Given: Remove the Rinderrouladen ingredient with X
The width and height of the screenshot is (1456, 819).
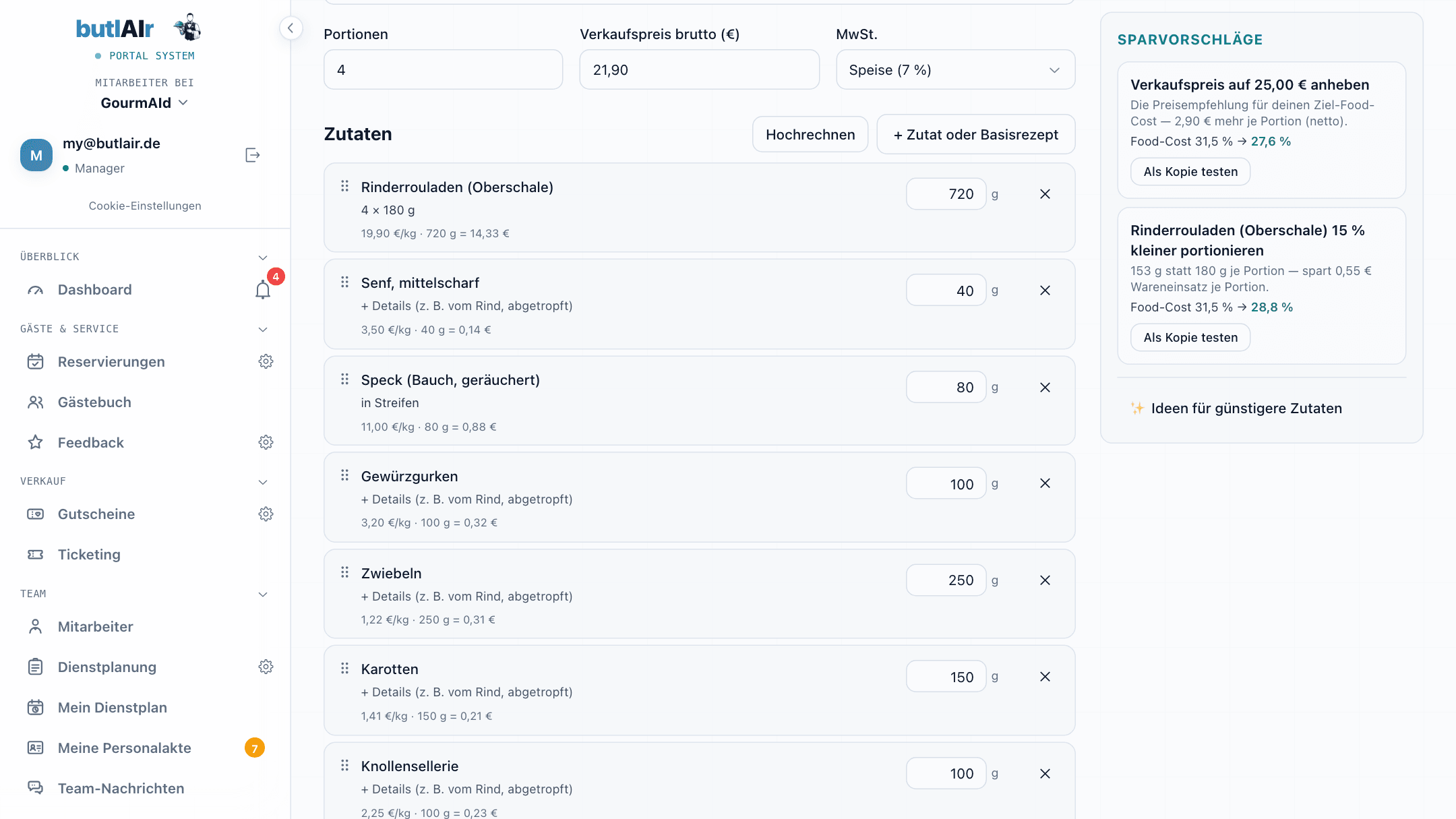Looking at the screenshot, I should point(1045,194).
